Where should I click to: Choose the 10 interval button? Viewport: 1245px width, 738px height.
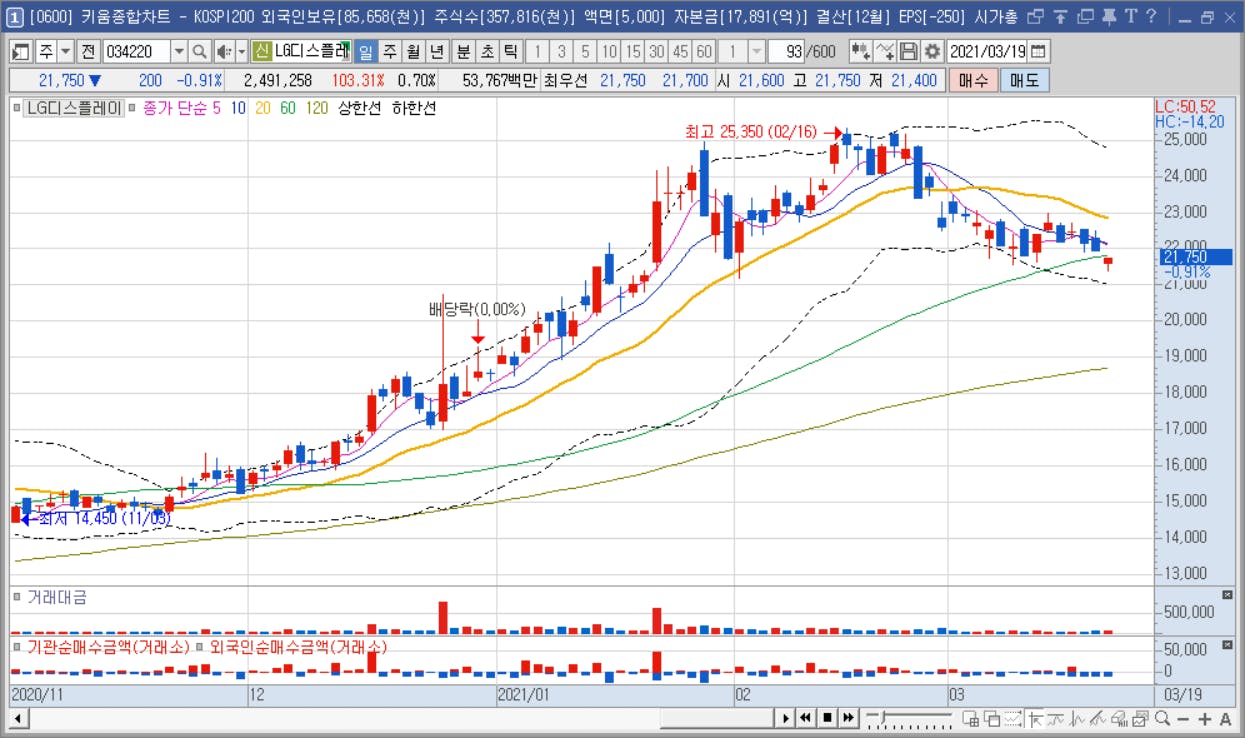coord(609,51)
